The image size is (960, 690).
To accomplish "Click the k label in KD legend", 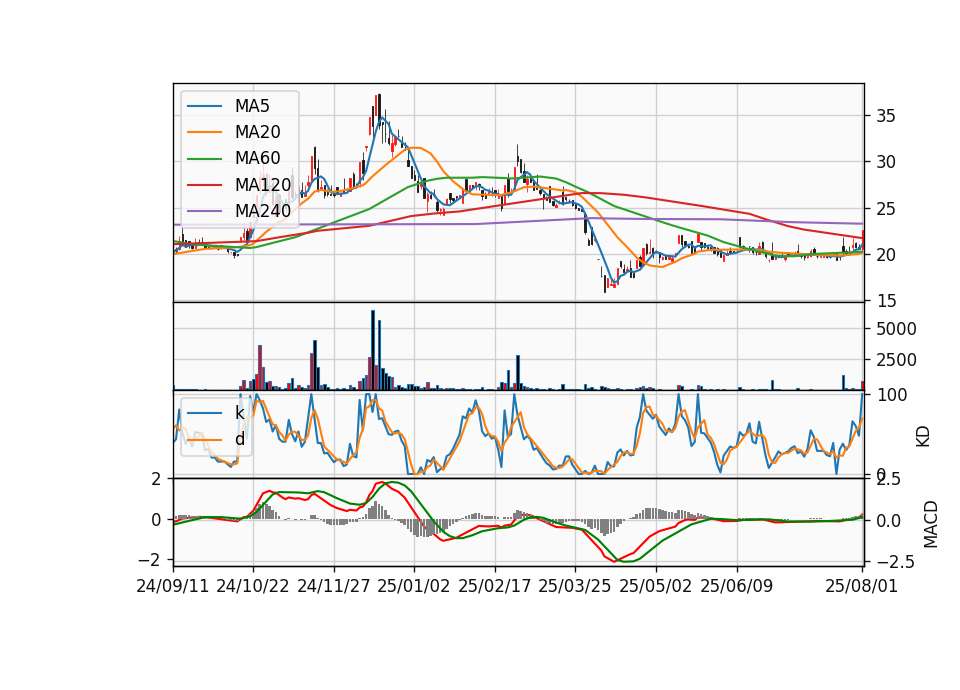I will point(239,413).
